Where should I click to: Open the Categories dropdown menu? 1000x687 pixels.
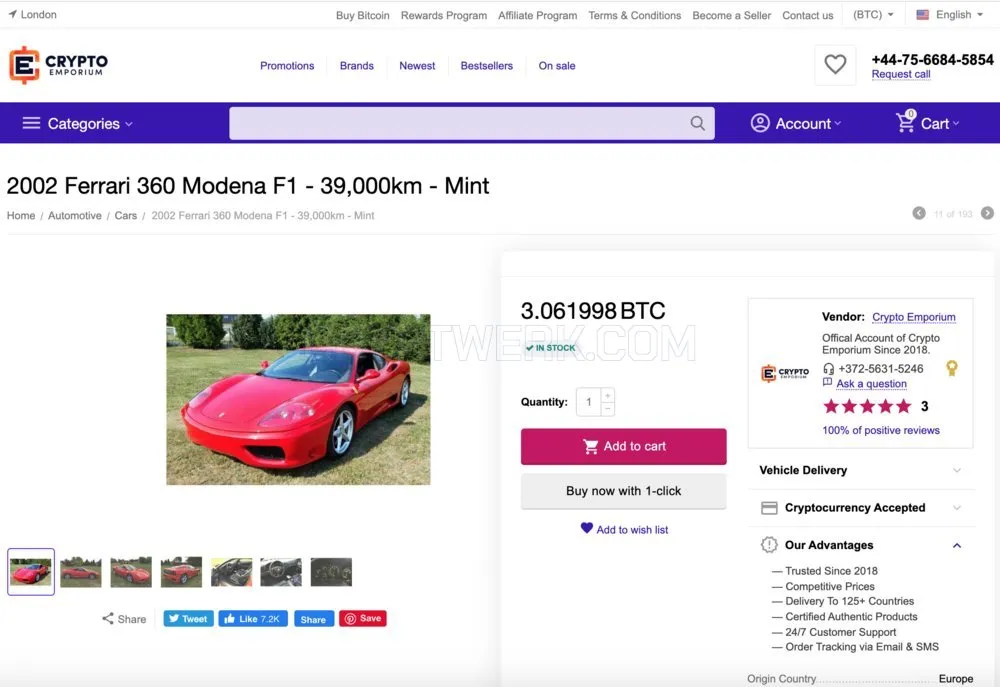point(77,124)
